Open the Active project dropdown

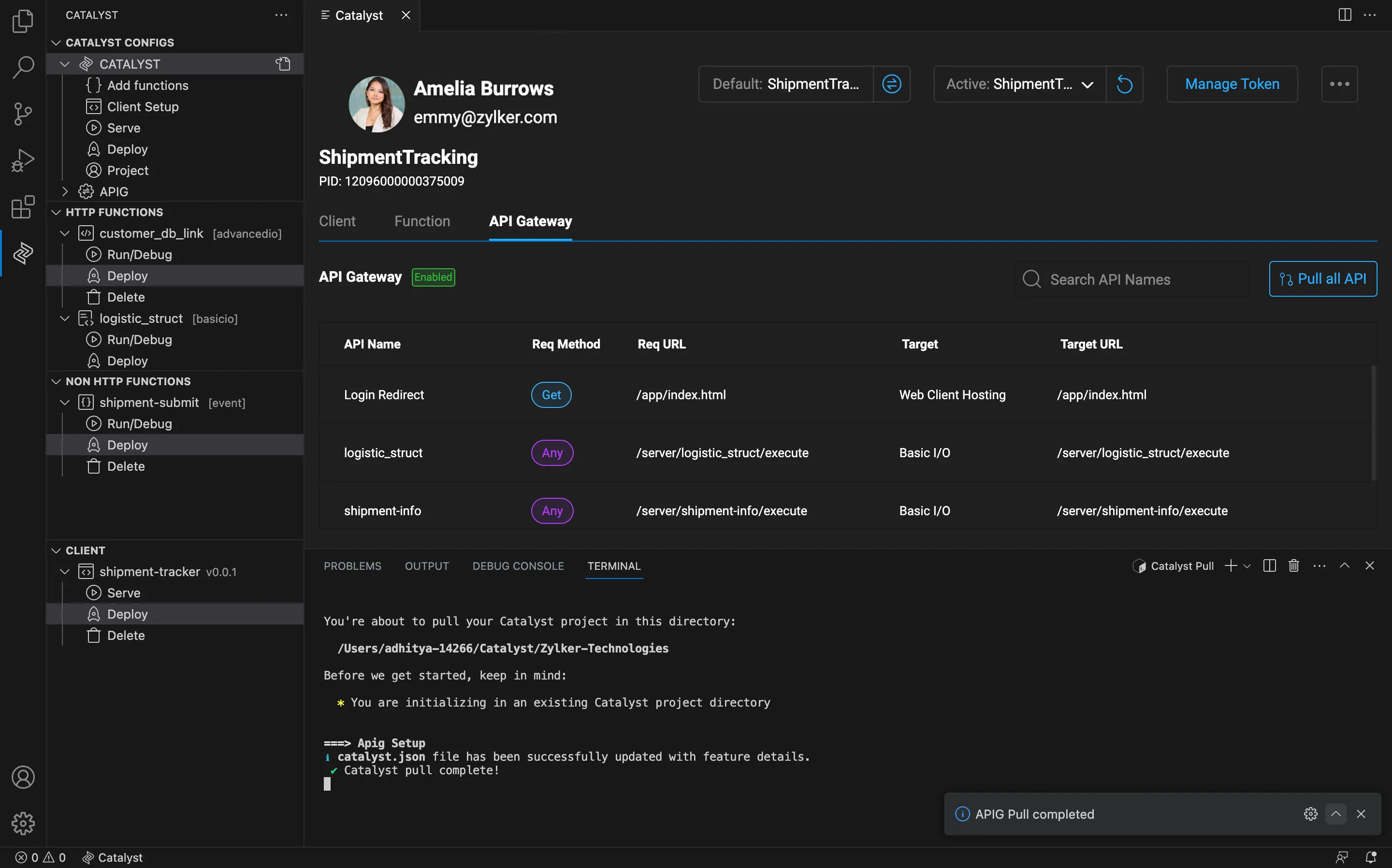tap(1020, 84)
